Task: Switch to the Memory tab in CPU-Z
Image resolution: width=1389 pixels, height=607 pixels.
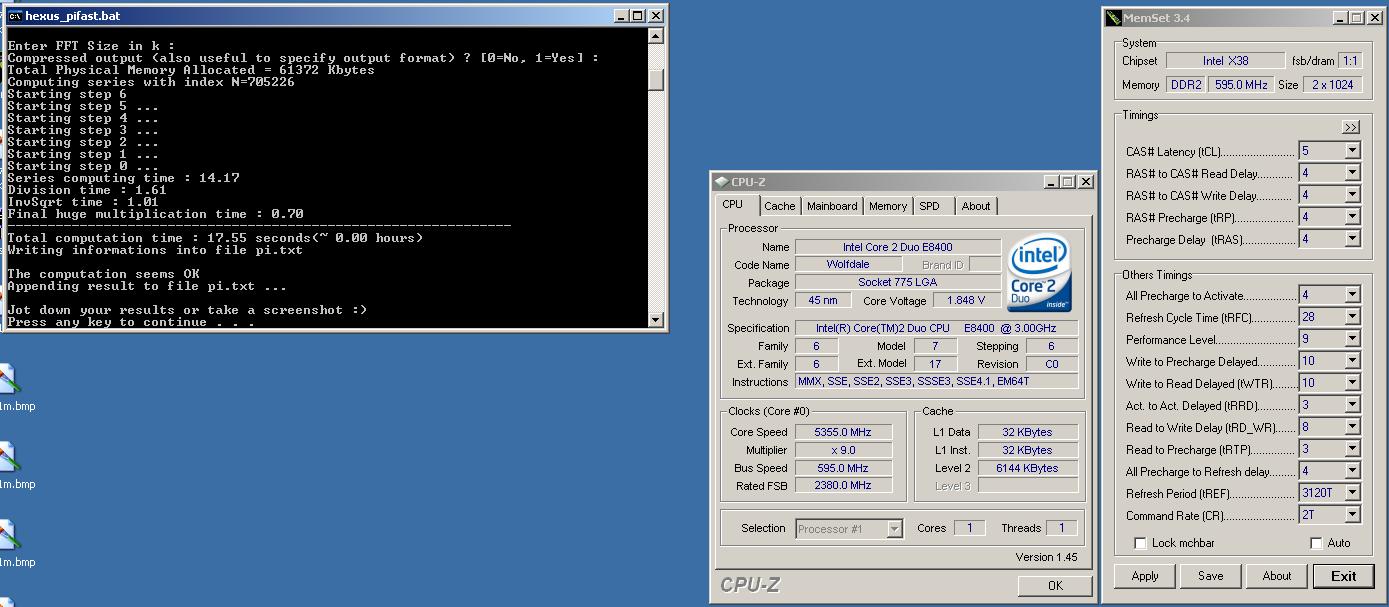Action: [887, 206]
